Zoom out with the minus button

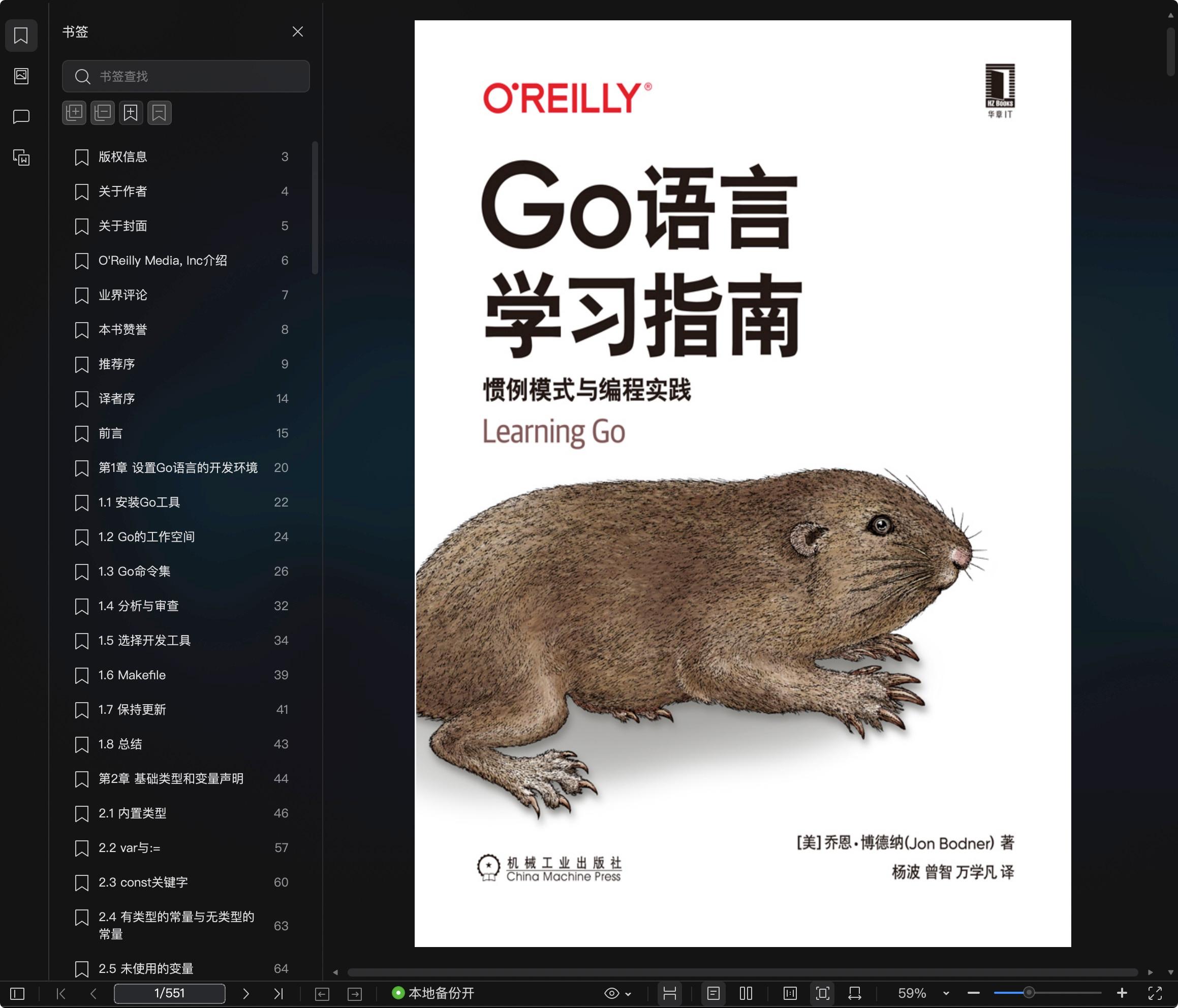(973, 993)
